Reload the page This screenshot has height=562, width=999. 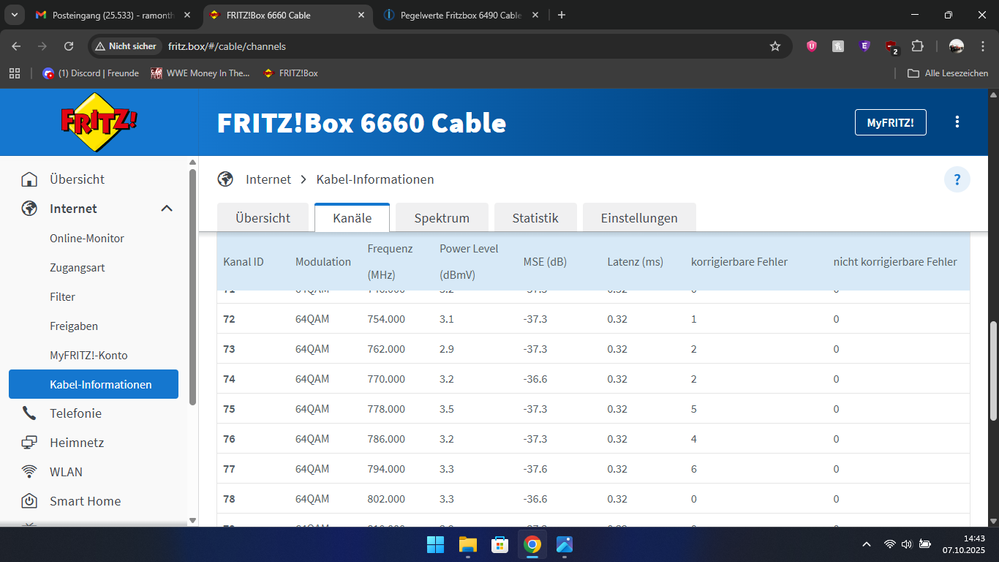[69, 46]
